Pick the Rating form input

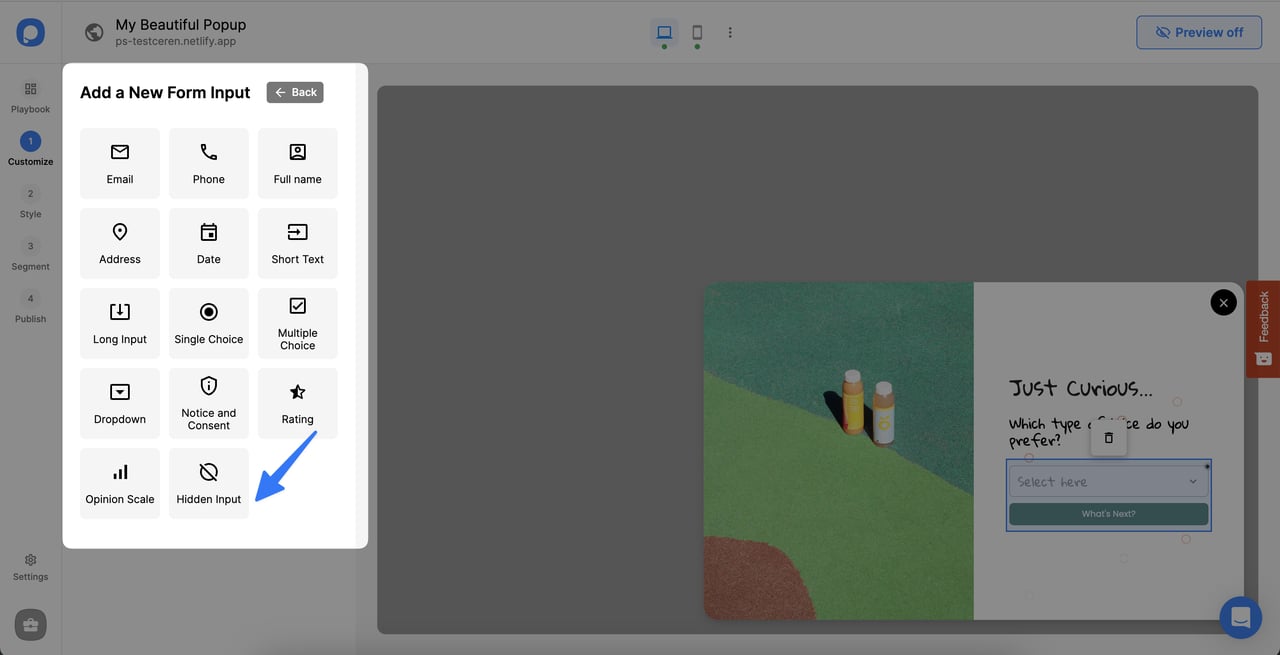297,402
